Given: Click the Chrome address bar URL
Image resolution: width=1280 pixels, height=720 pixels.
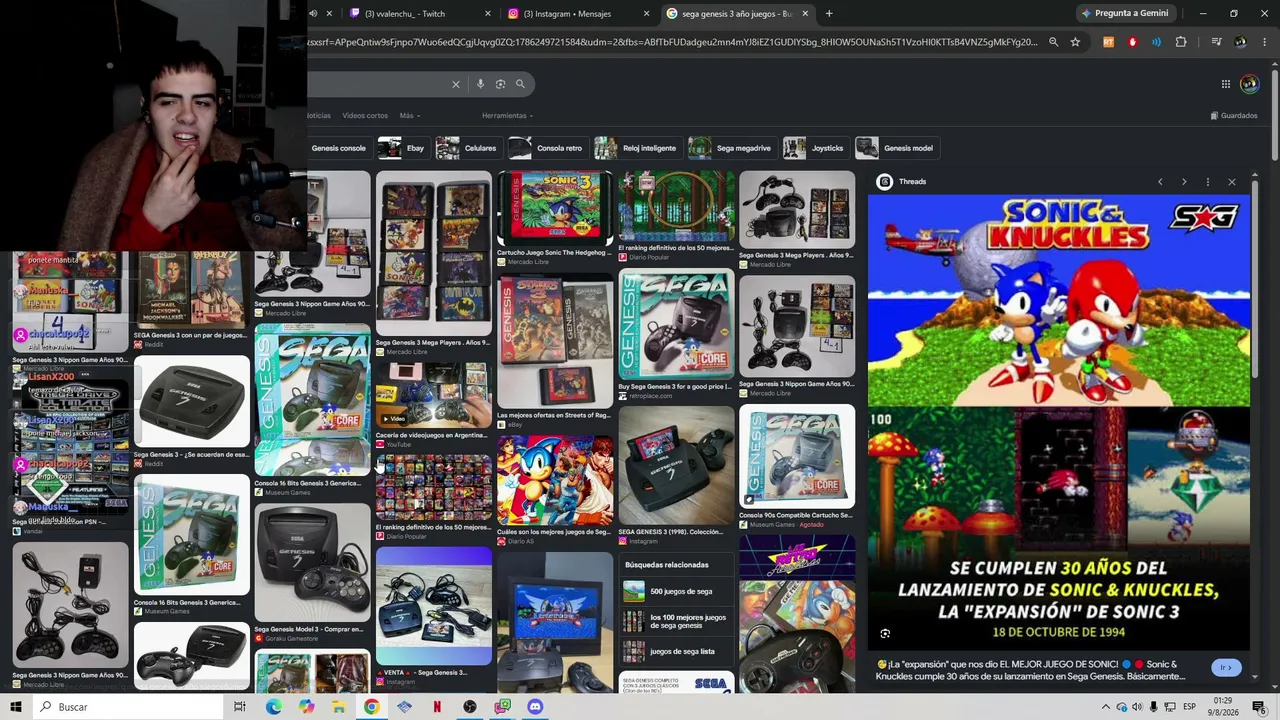Looking at the screenshot, I should click(x=672, y=42).
